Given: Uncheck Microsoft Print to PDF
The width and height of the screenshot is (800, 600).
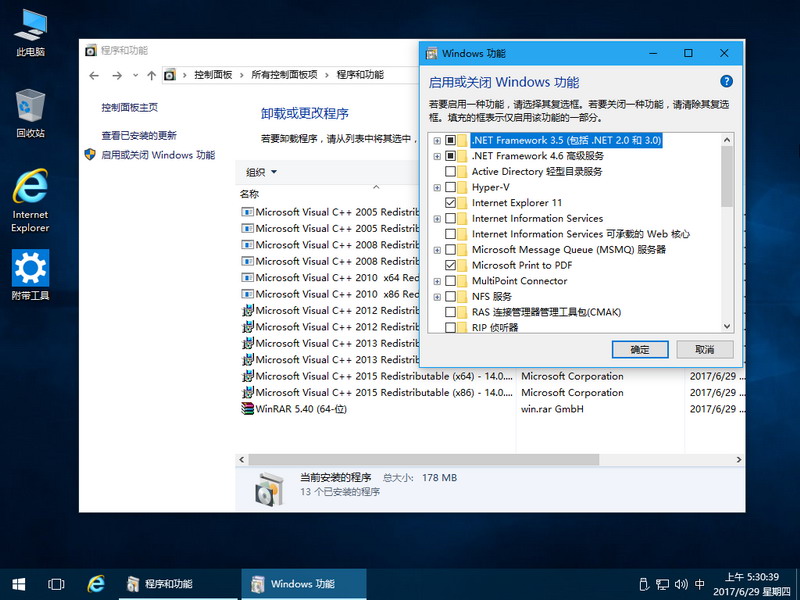Looking at the screenshot, I should (451, 265).
